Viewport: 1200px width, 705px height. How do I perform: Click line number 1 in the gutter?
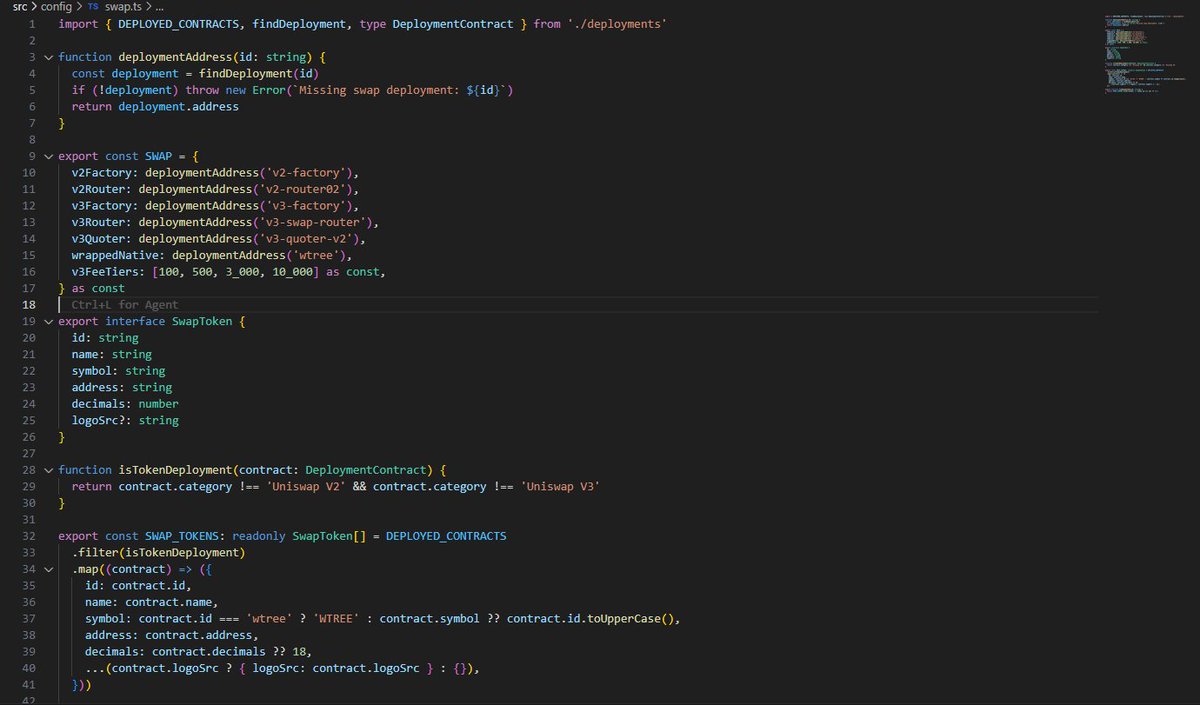tap(33, 24)
